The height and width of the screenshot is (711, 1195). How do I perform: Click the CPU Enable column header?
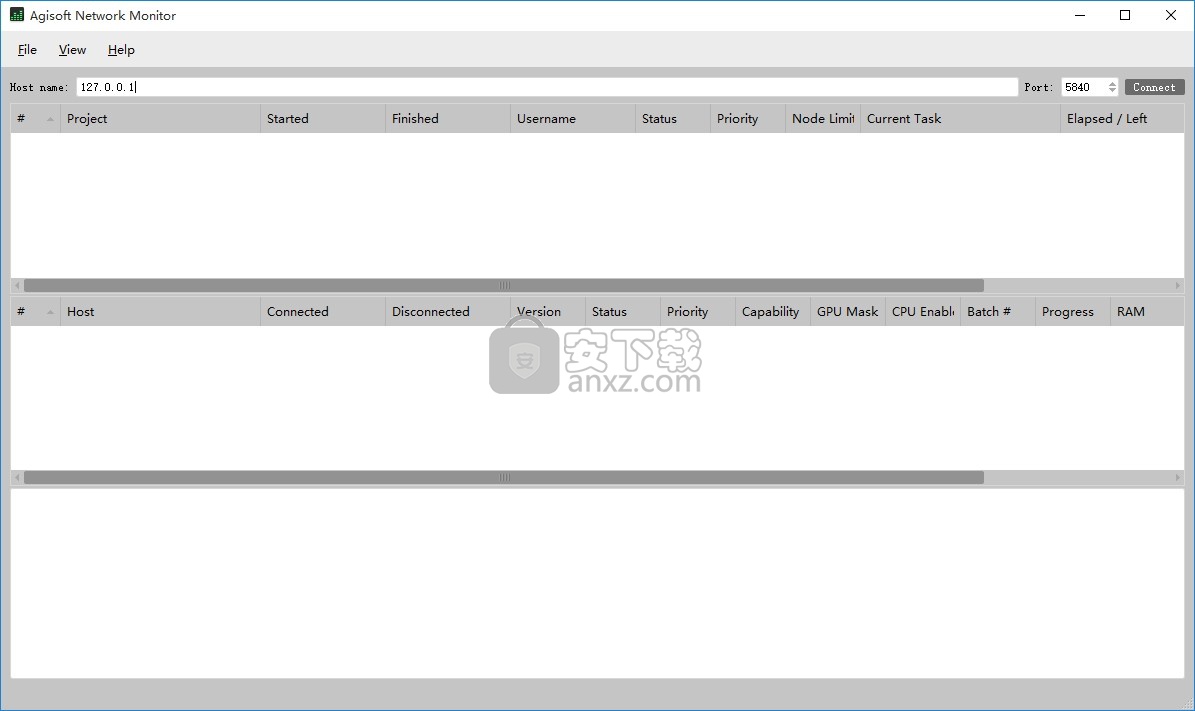pos(923,312)
